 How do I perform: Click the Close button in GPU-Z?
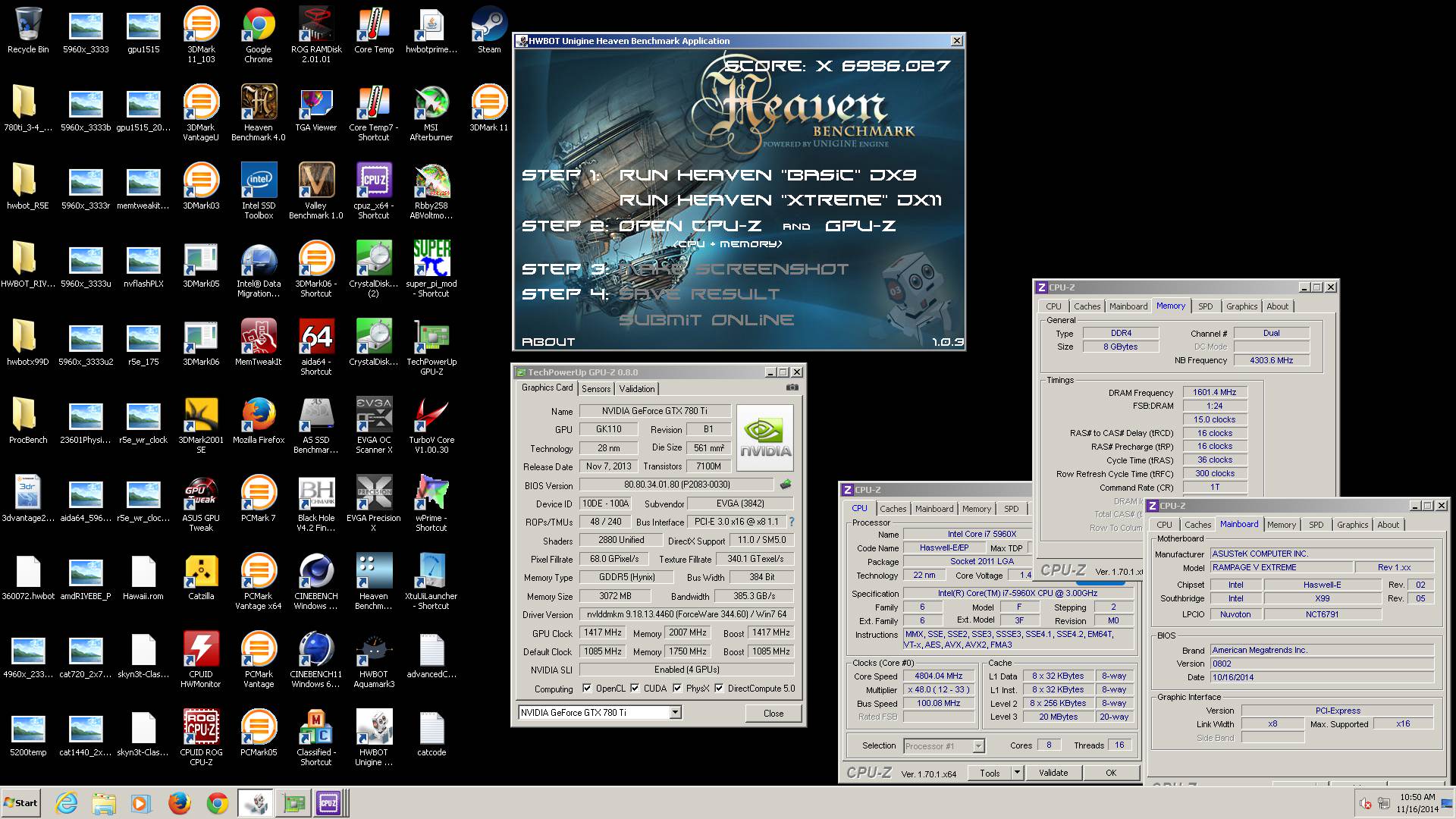(x=773, y=713)
